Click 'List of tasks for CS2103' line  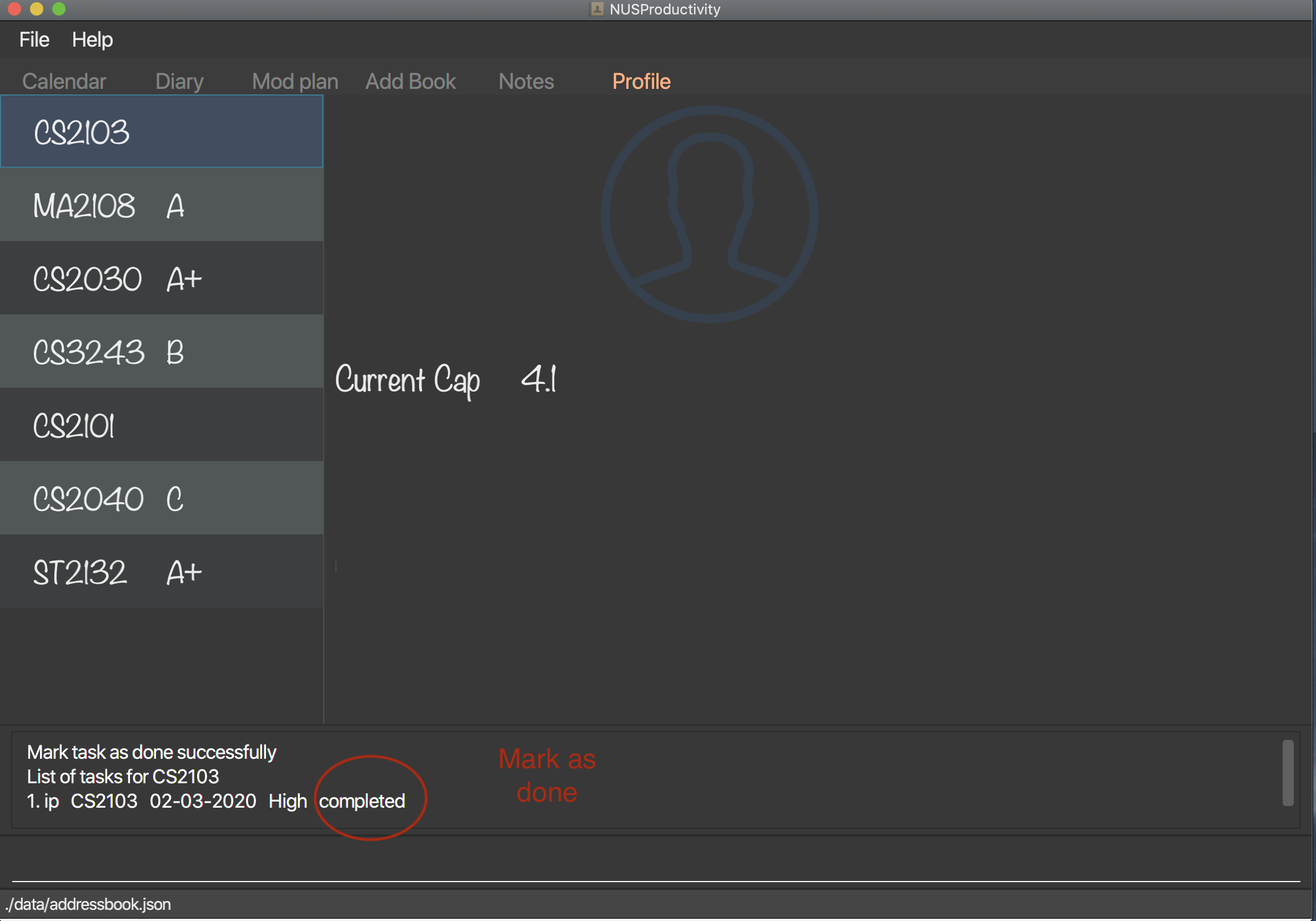point(123,777)
